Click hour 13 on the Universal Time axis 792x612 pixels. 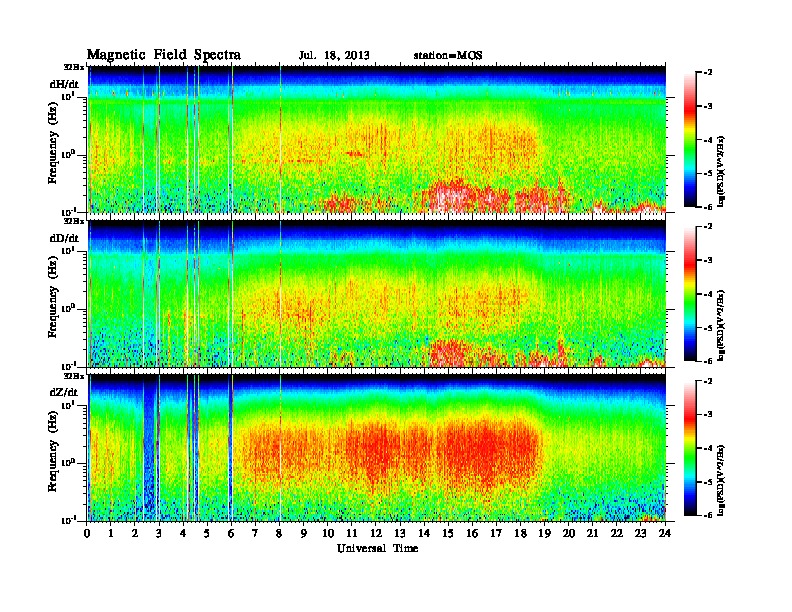pos(400,534)
